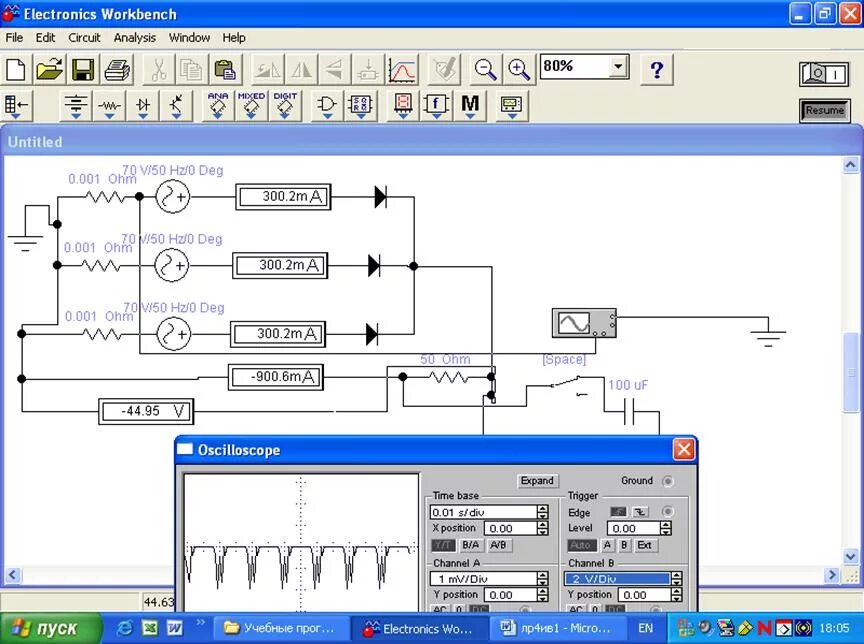The height and width of the screenshot is (644, 864).
Task: Open the Mixed ICs parts bin
Action: (x=251, y=105)
